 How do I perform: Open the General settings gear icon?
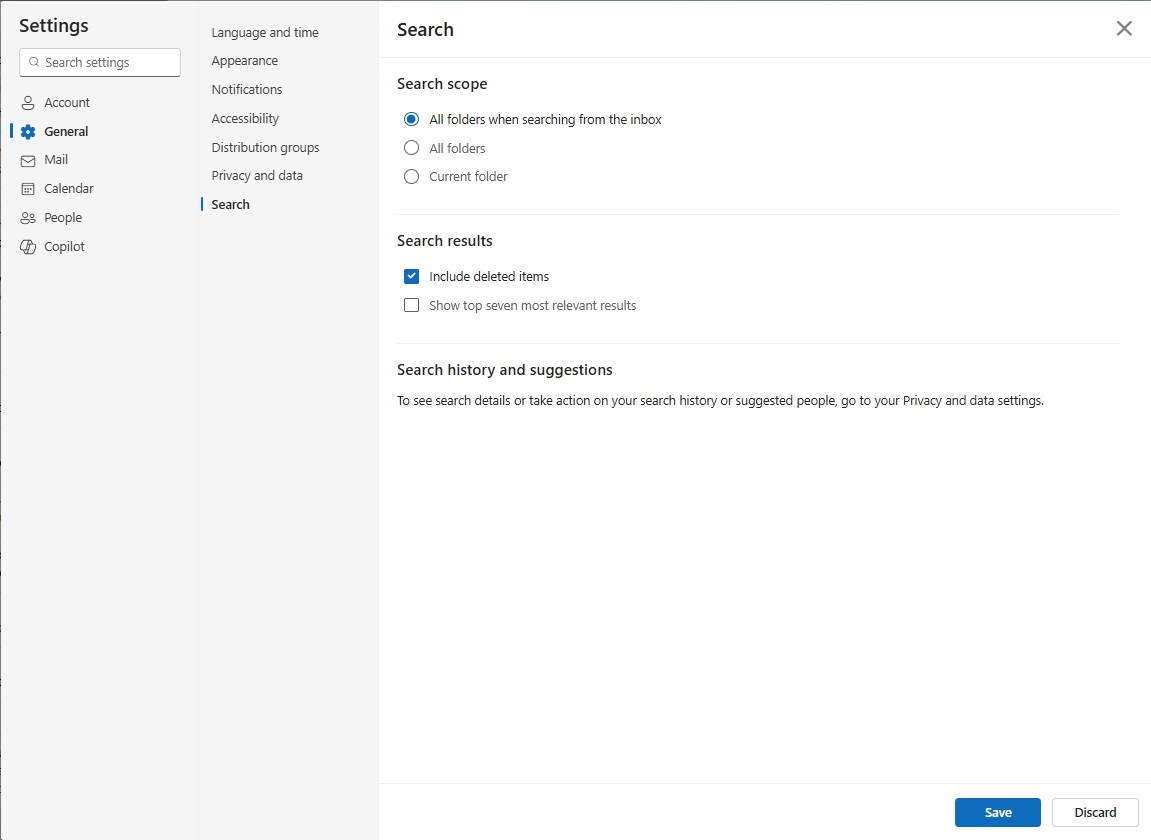click(27, 131)
